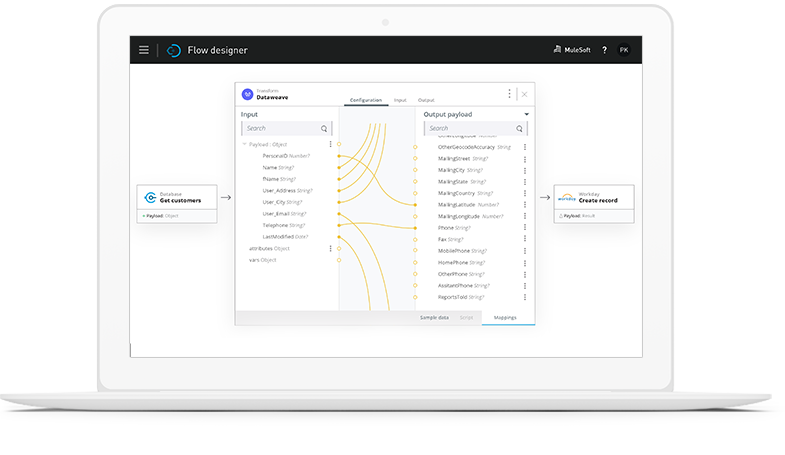This screenshot has height=455, width=785.
Task: Click the Input panel search field
Action: point(280,129)
